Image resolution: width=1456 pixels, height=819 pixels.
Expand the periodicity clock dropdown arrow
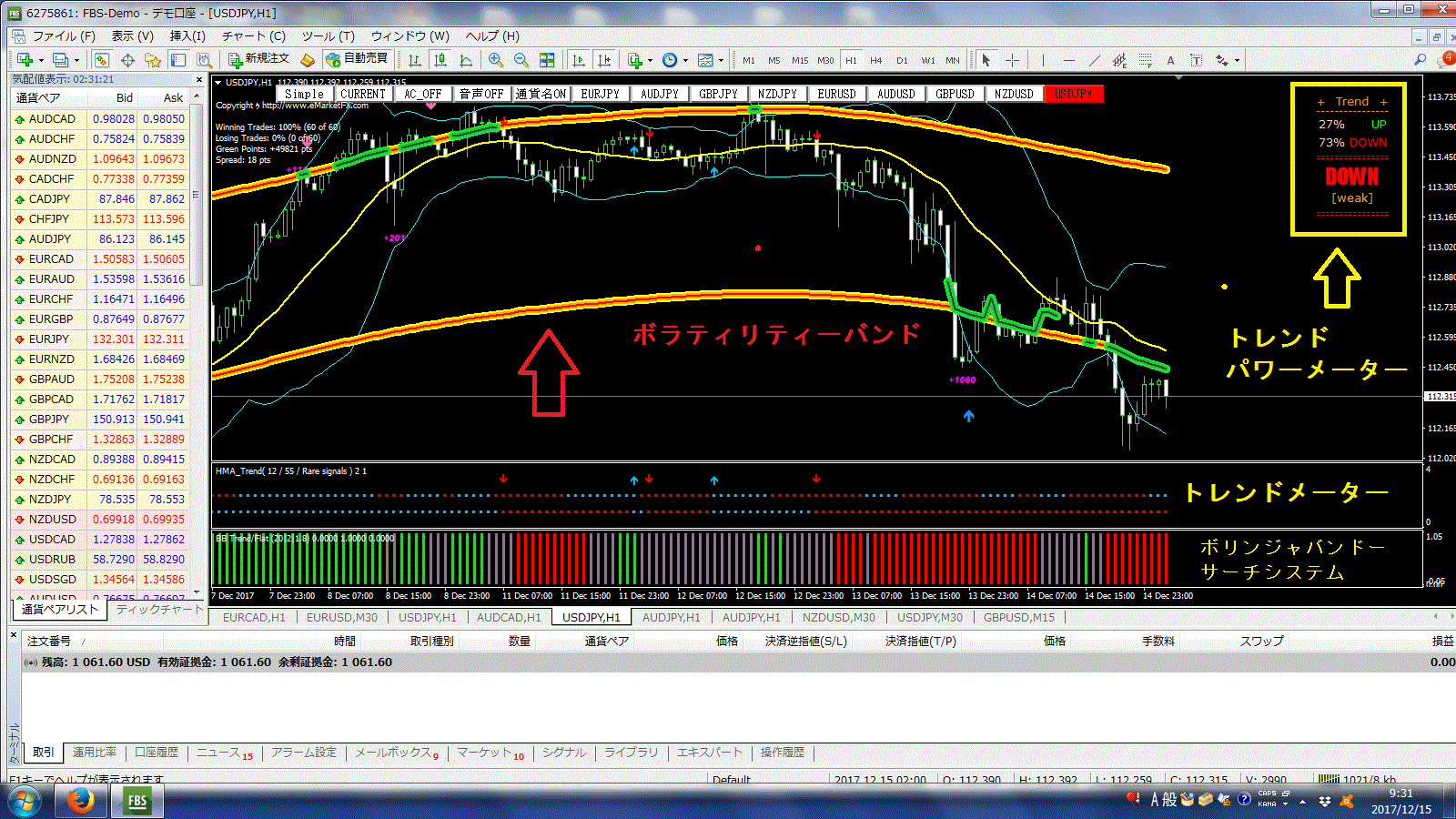pos(685,61)
